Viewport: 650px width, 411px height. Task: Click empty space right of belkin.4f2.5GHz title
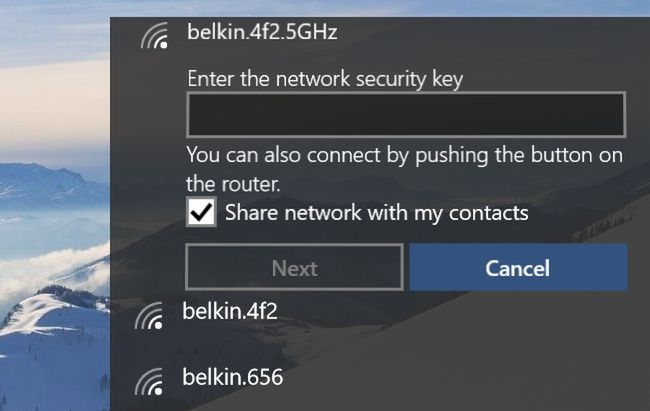pyautogui.click(x=489, y=33)
